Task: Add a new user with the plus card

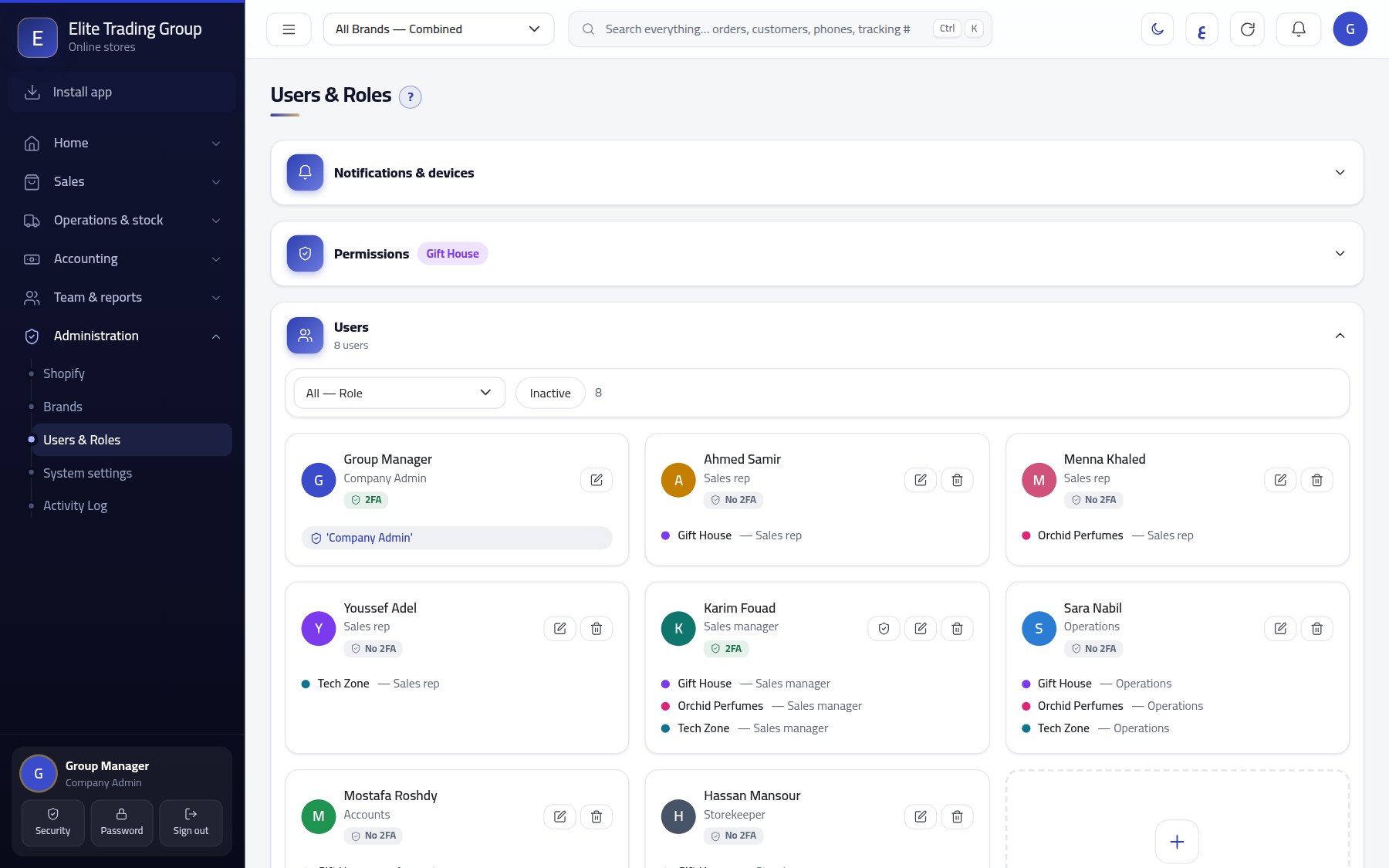Action: [1177, 842]
